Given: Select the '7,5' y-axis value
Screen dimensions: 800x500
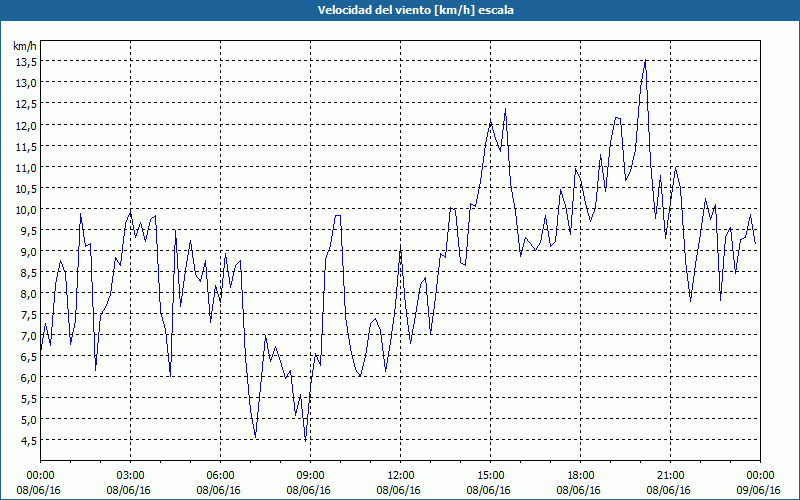Looking at the screenshot, I should coord(29,315).
